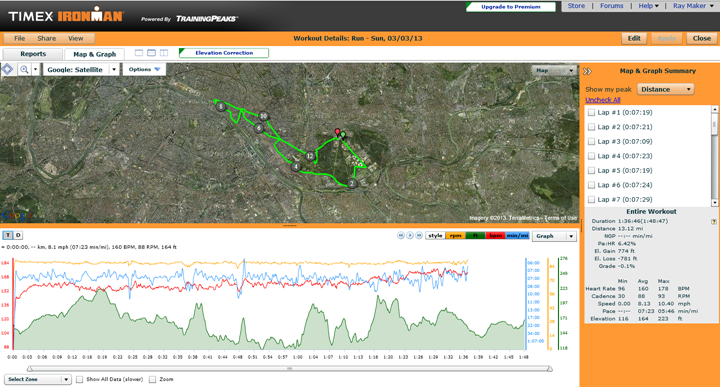This screenshot has height=387, width=720.
Task: Click the green start pin on map
Action: click(x=343, y=135)
